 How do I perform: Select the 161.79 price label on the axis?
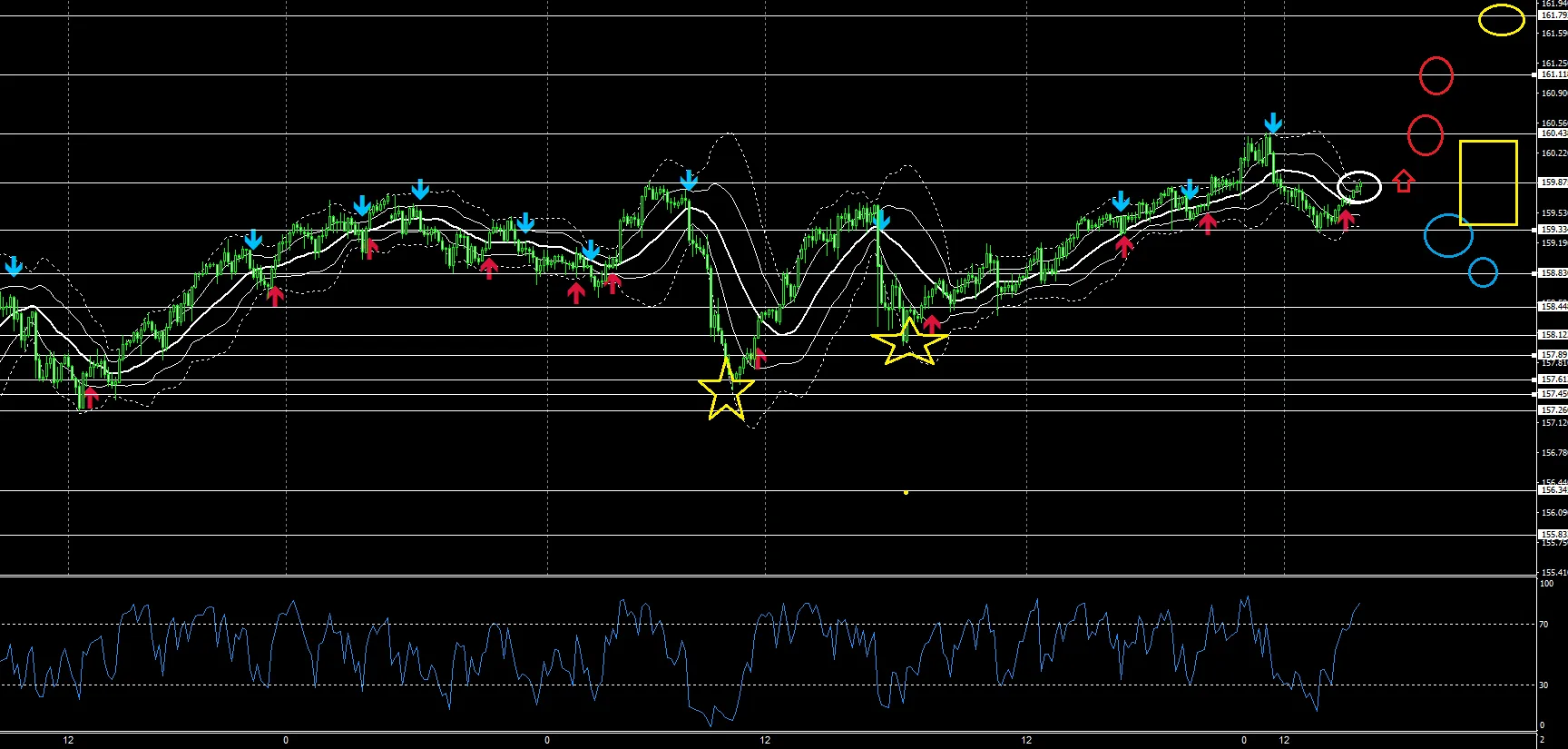coord(1553,15)
